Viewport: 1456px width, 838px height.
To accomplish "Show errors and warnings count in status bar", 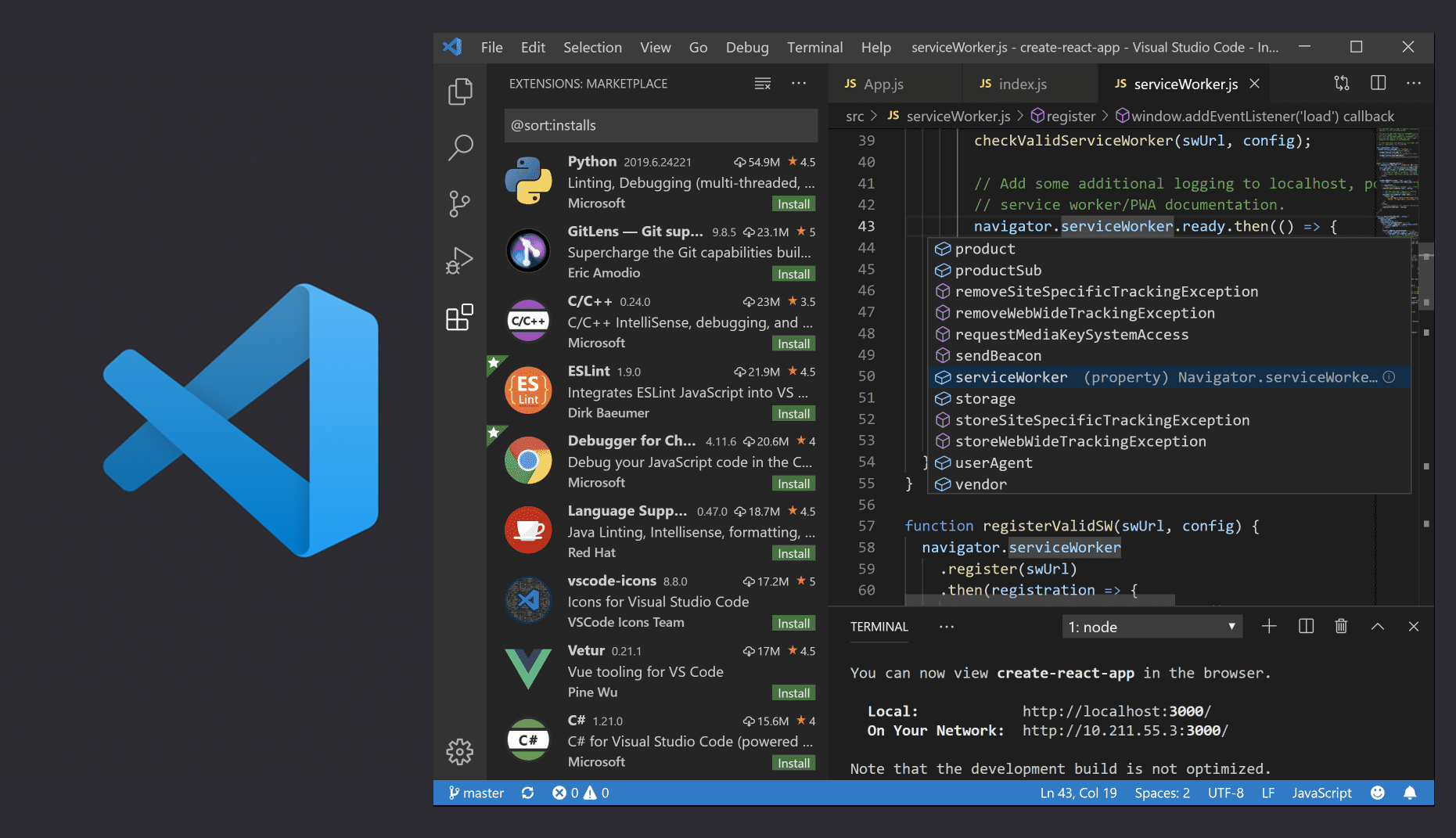I will 581,793.
